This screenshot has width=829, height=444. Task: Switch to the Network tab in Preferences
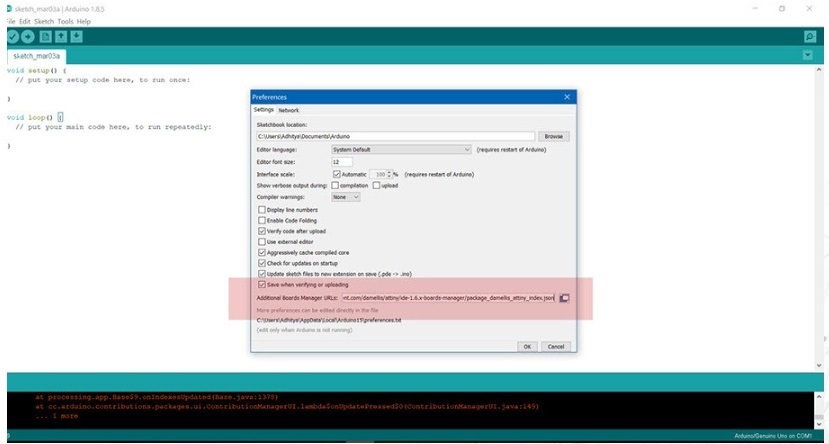point(289,110)
